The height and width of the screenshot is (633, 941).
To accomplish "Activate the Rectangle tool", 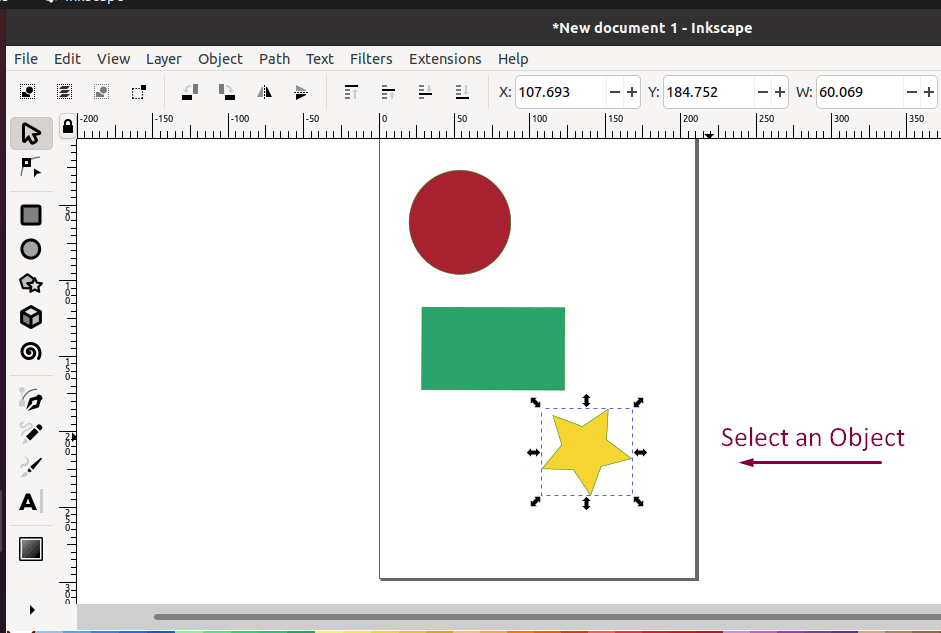I will (30, 215).
